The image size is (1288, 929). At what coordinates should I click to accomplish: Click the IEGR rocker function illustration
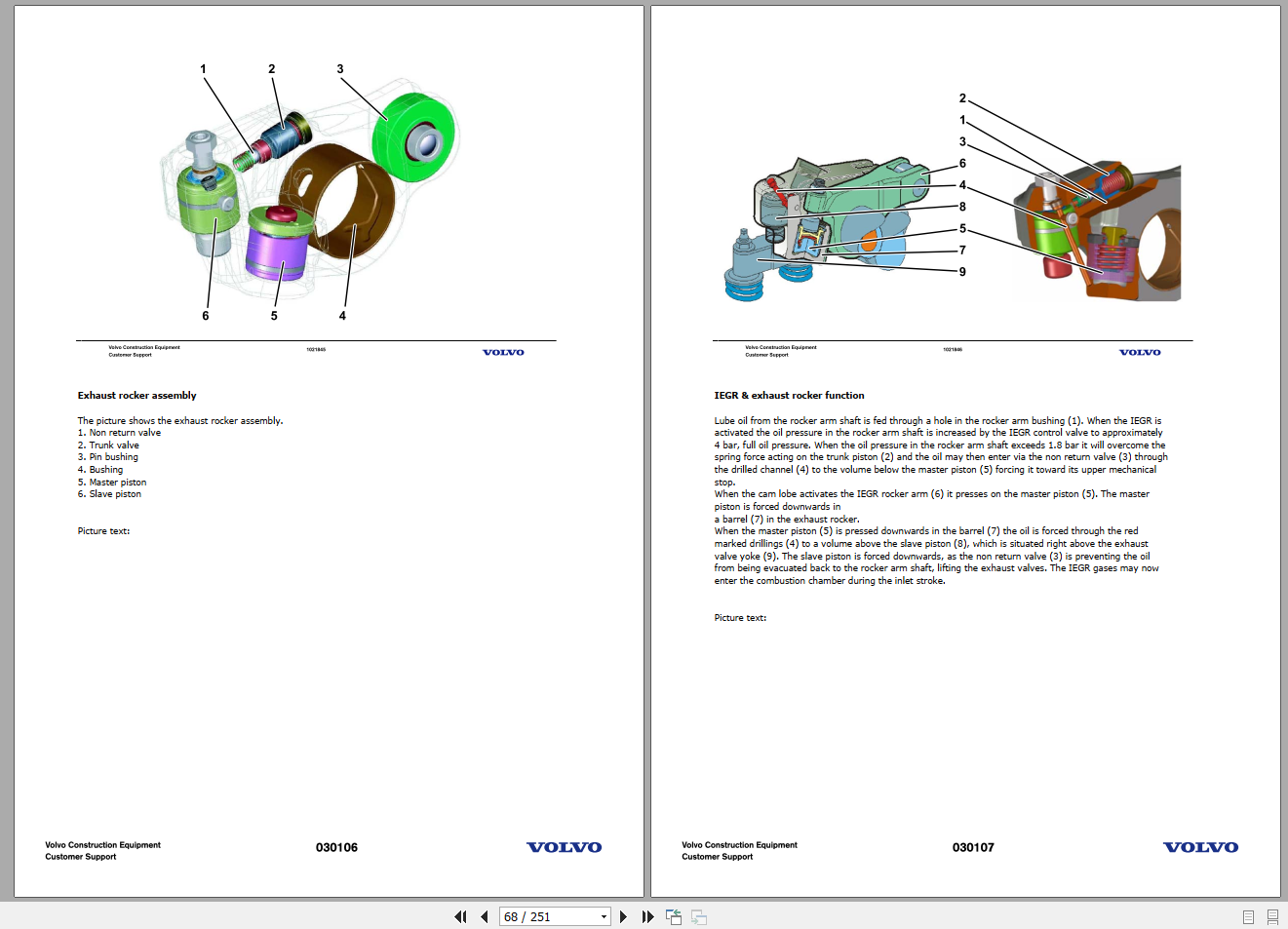coord(953,197)
